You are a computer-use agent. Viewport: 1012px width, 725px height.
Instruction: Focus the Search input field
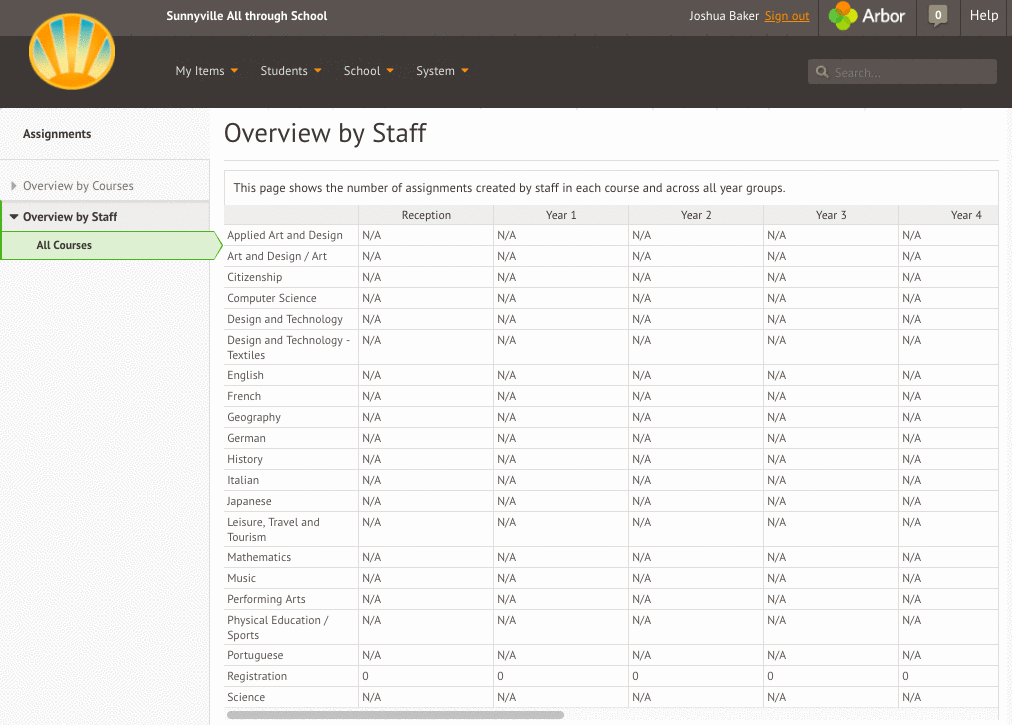902,72
